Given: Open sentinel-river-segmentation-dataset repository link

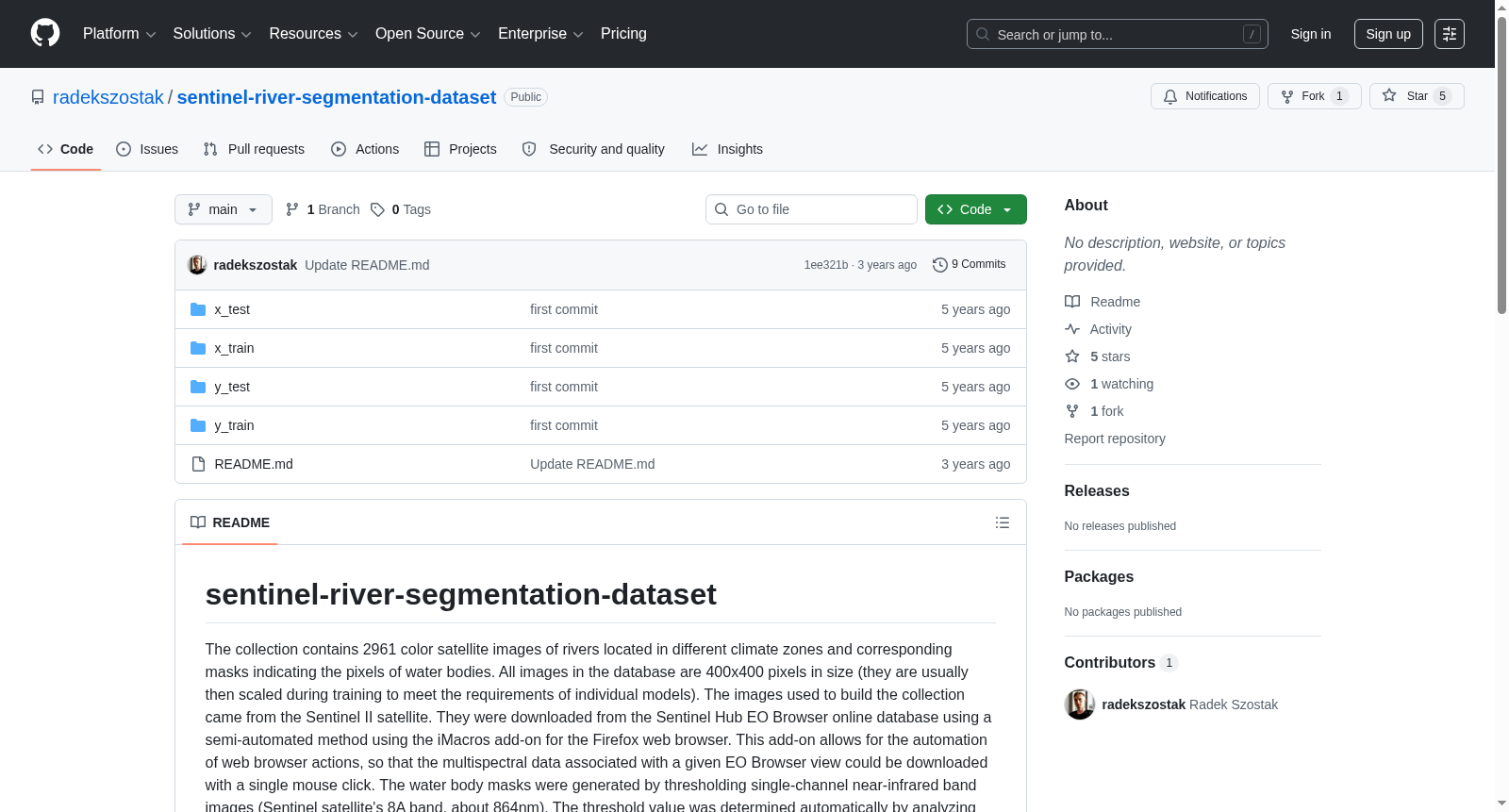Looking at the screenshot, I should [337, 97].
